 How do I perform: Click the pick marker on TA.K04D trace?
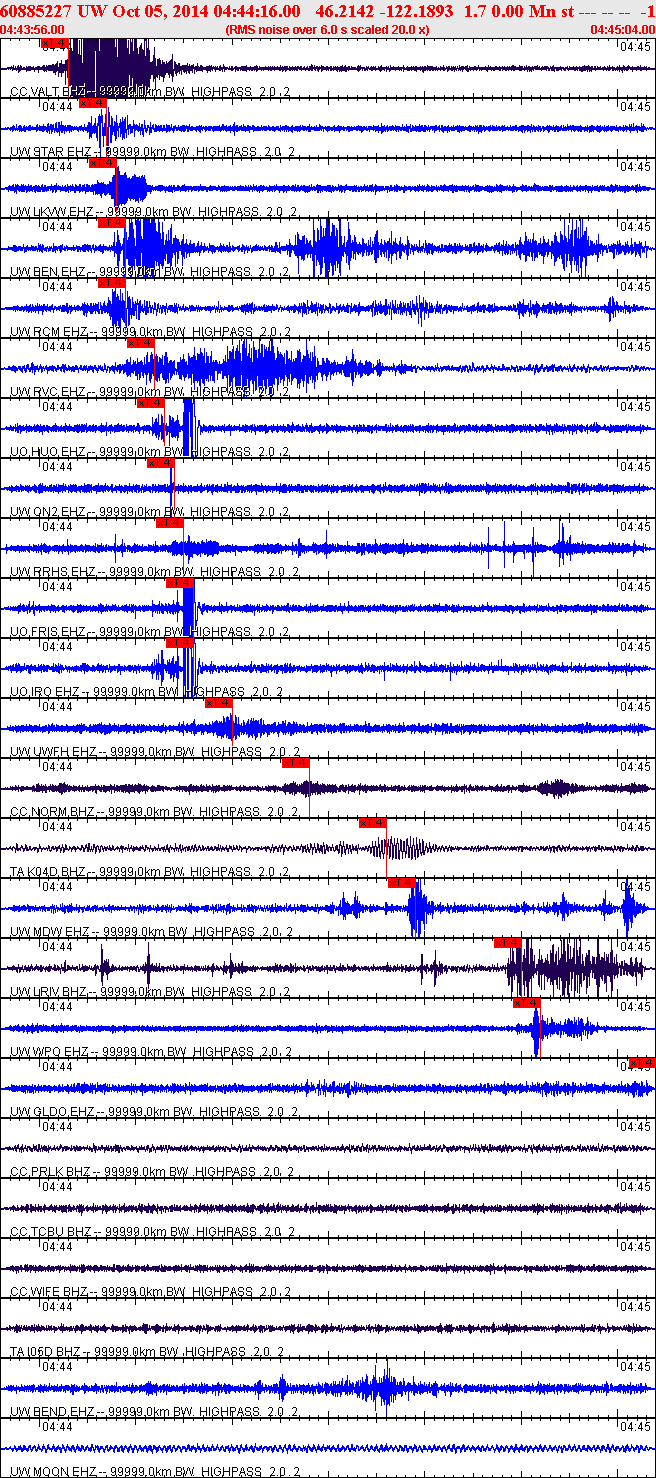[x=373, y=823]
